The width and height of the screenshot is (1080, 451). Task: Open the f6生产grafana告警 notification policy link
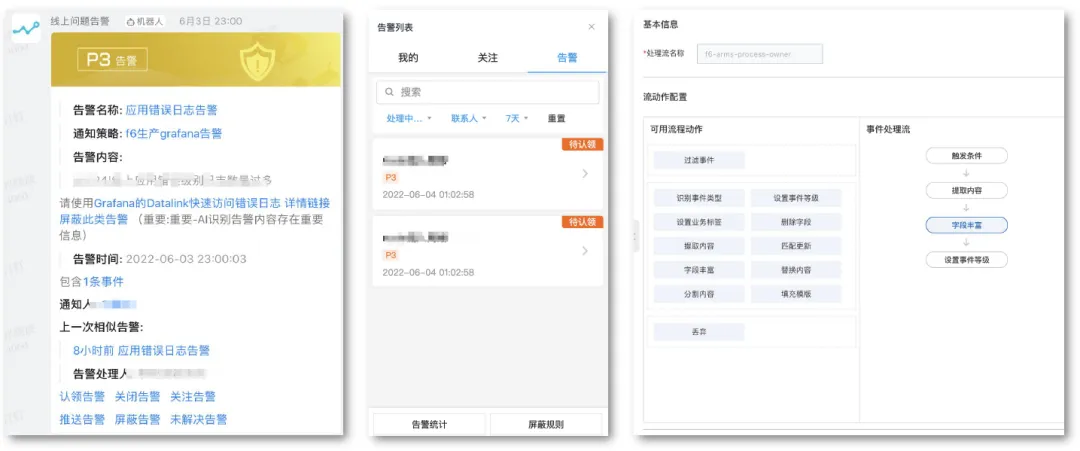174,134
